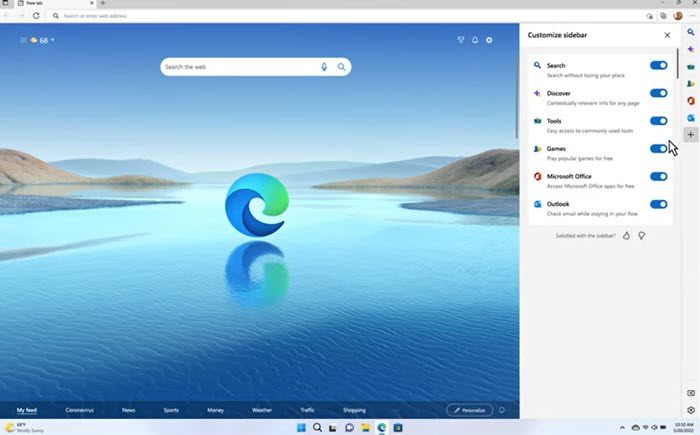Viewport: 700px width, 435px height.
Task: Select the Sports feed tab
Action: [x=171, y=410]
